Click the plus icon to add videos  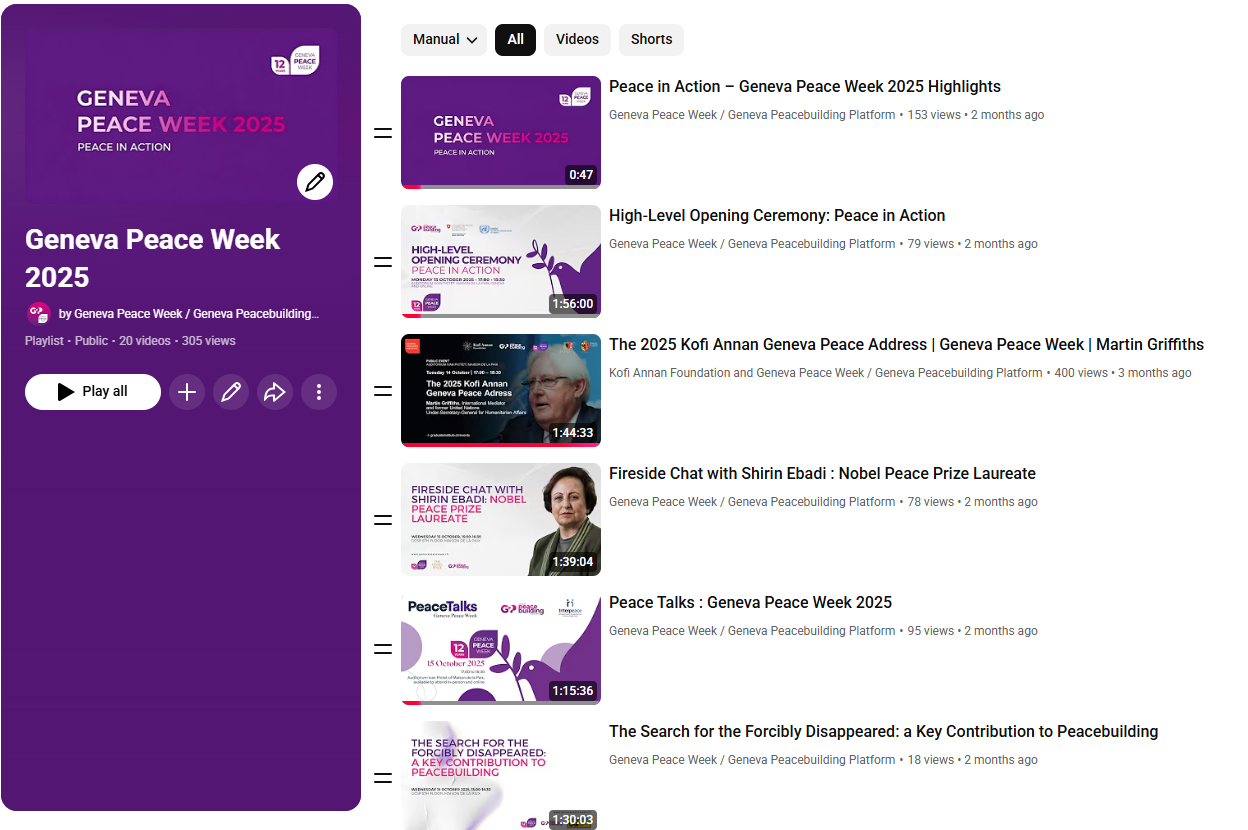point(187,392)
